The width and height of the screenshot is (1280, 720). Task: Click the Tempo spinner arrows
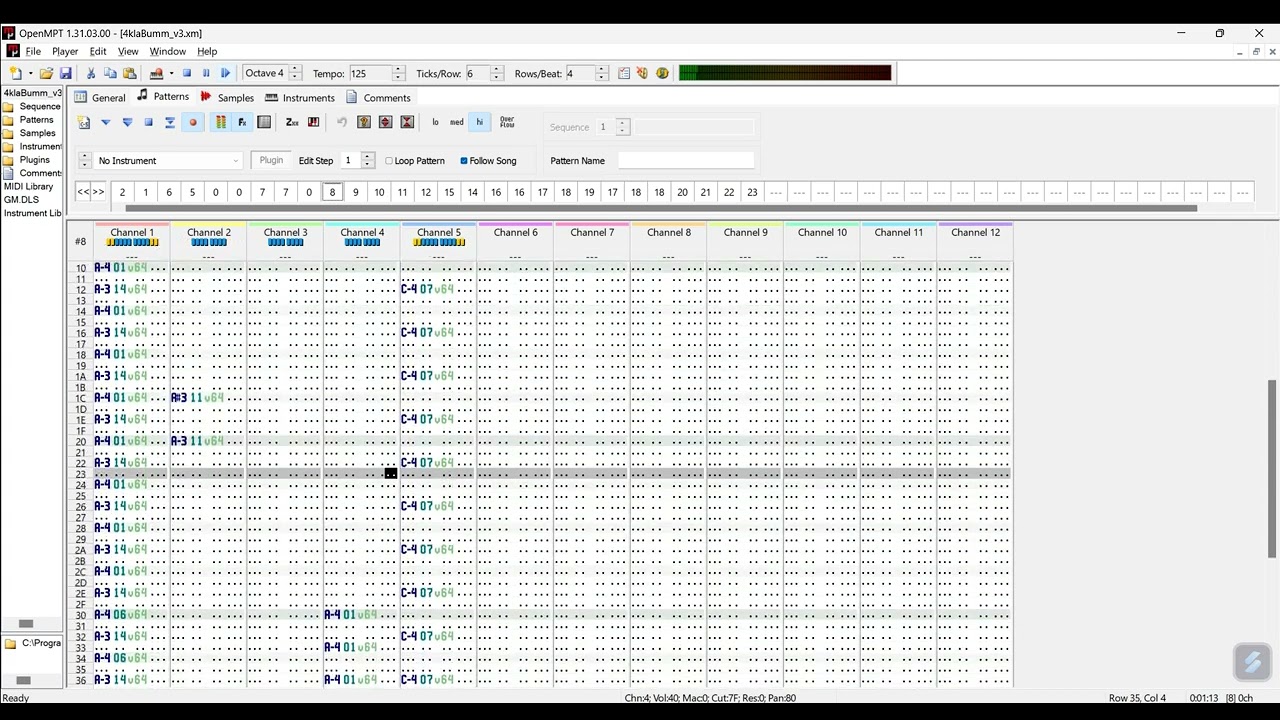(x=398, y=73)
